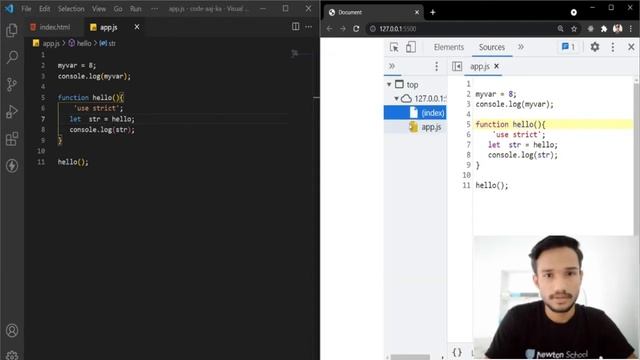Hide the Sources navigator pane

pos(457,66)
